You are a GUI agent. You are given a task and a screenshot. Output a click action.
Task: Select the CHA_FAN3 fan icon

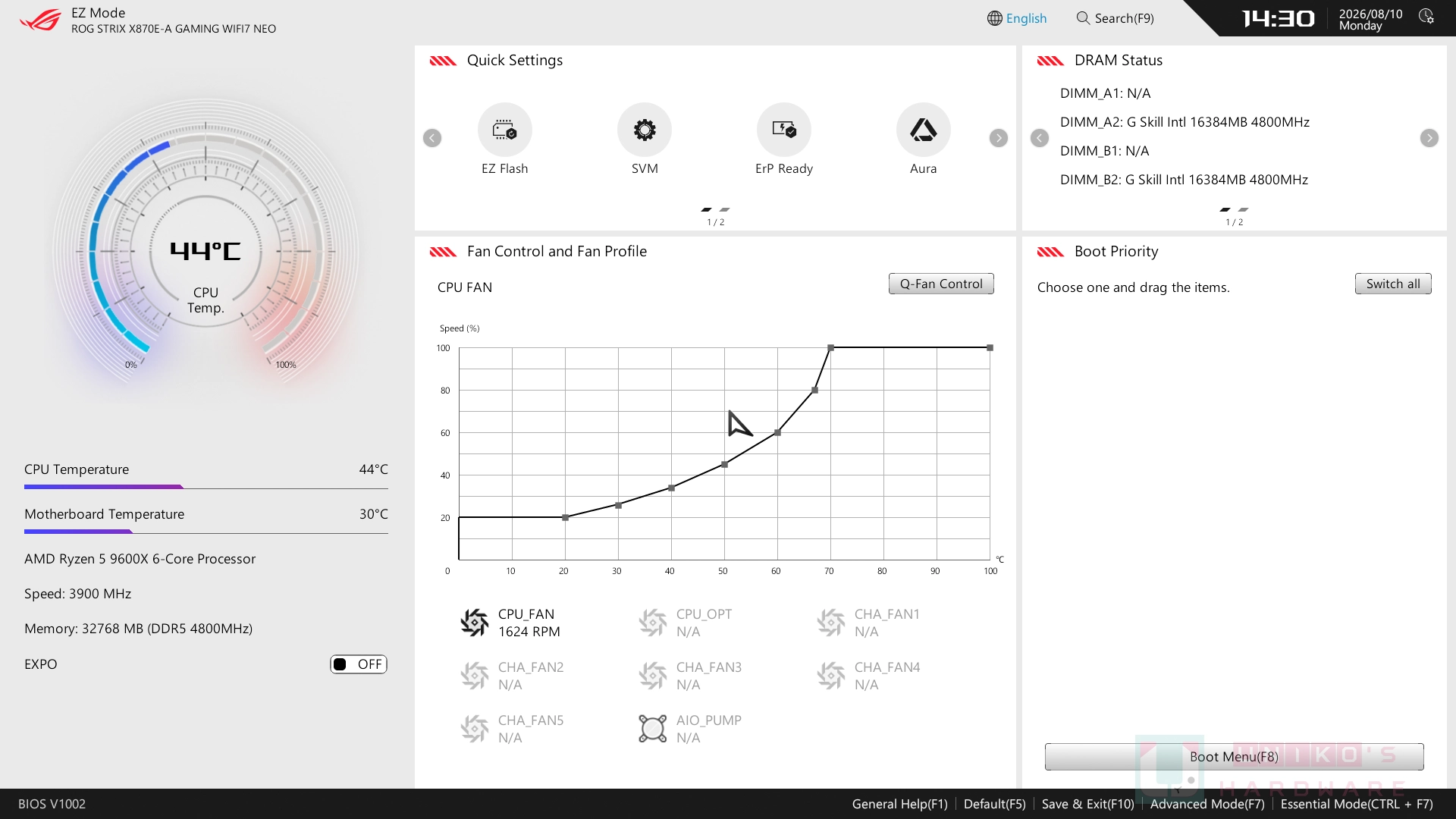click(x=653, y=676)
